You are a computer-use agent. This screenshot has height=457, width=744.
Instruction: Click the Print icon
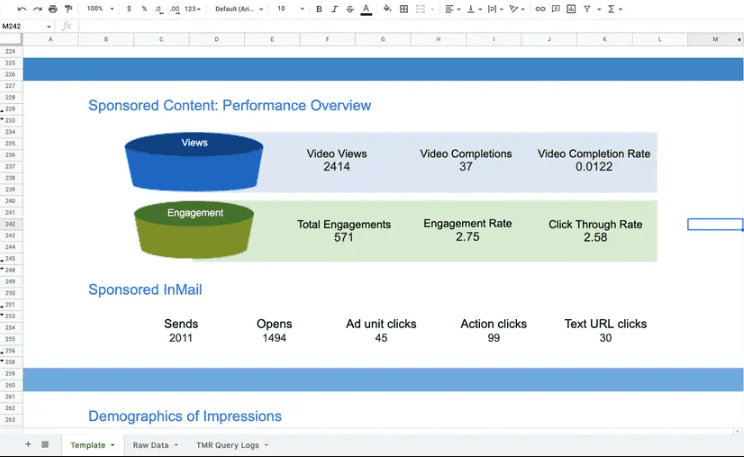click(x=53, y=9)
